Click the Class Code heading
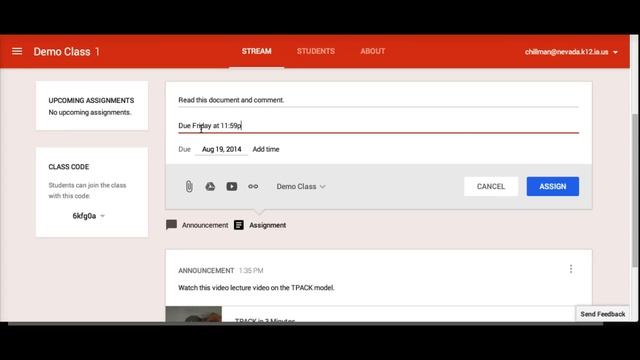The image size is (640, 360). [x=69, y=167]
